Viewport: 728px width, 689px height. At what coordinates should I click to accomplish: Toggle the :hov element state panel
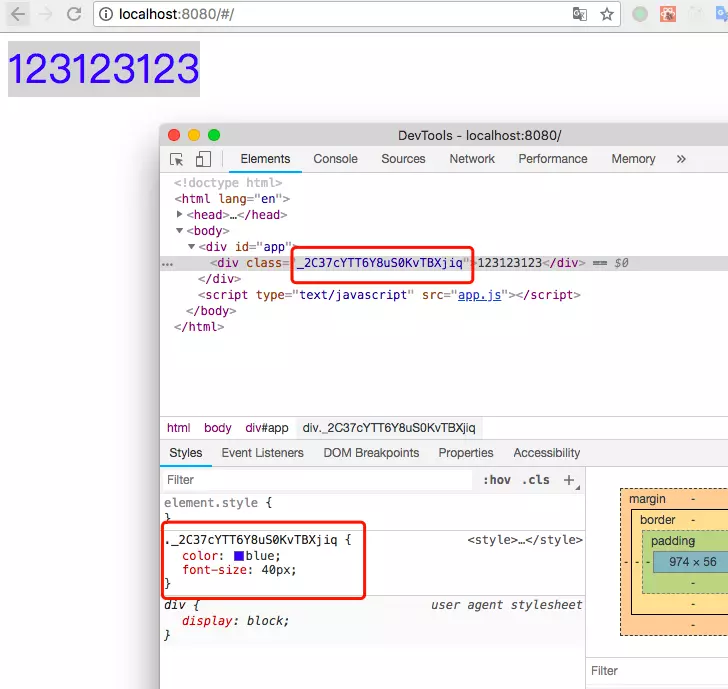click(496, 480)
